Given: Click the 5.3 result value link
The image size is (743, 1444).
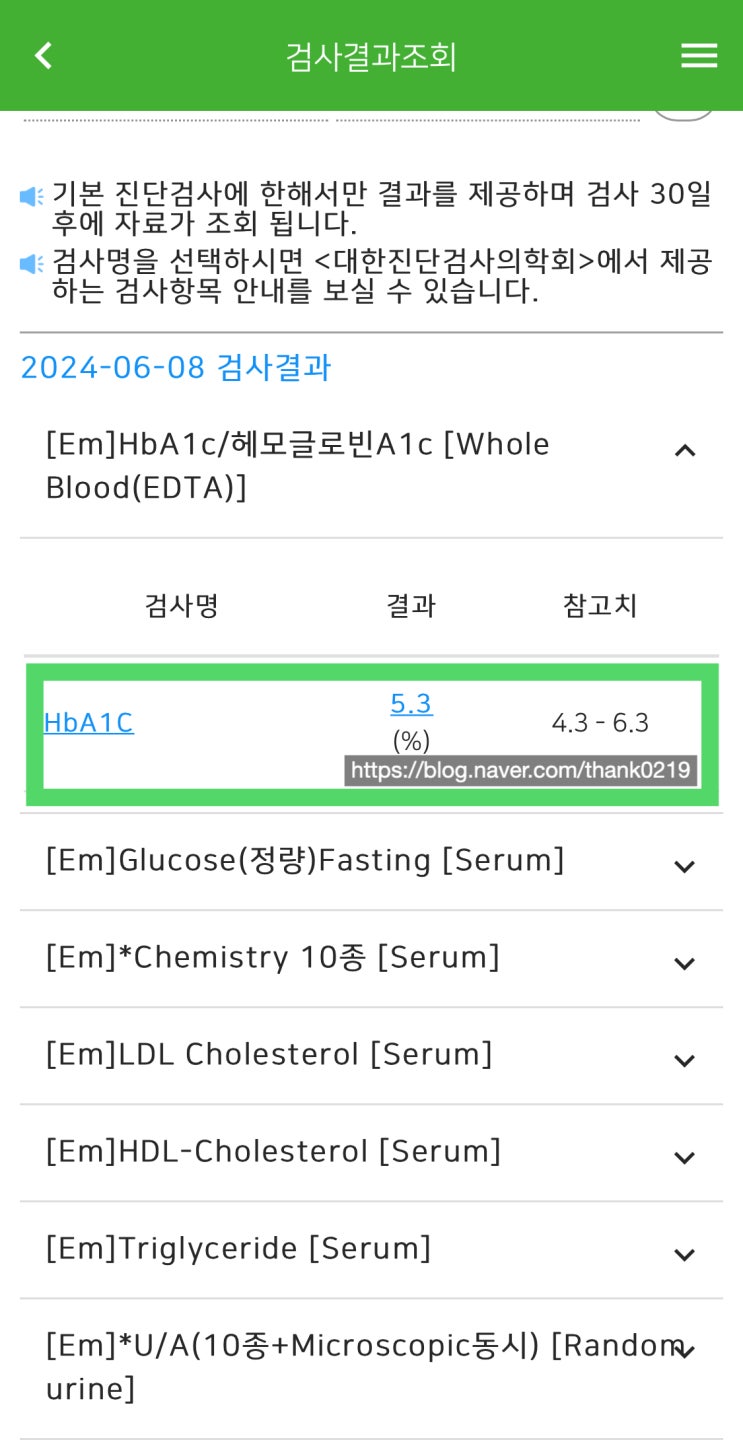Looking at the screenshot, I should point(411,705).
